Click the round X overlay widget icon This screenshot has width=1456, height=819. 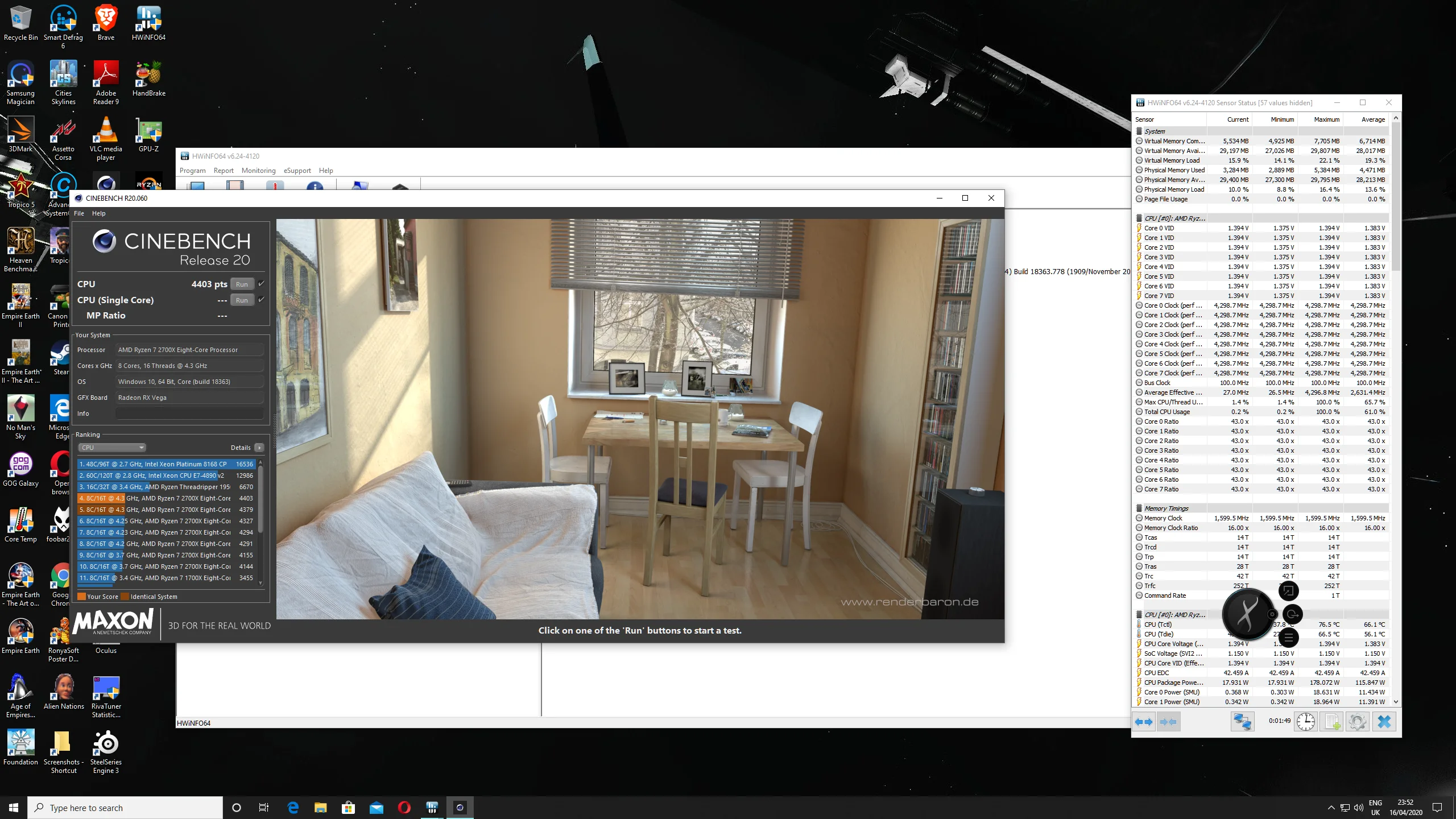coord(1248,614)
